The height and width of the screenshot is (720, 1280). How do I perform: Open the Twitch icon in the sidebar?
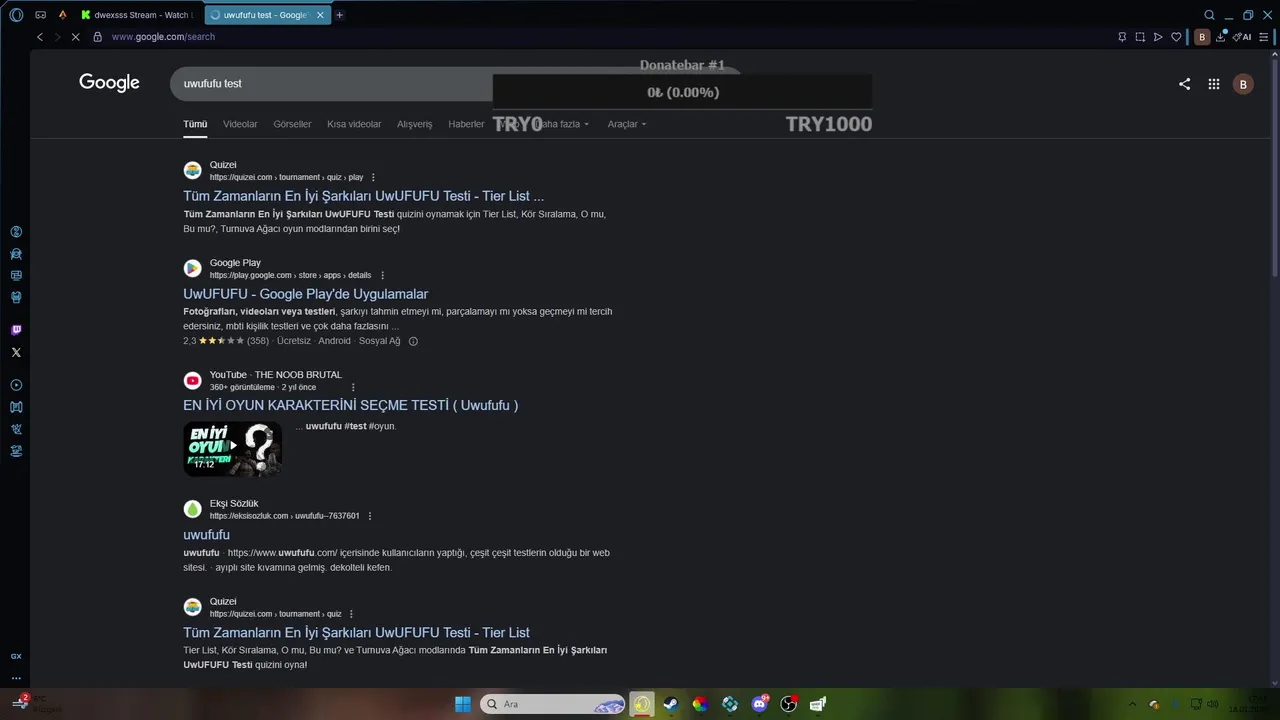click(16, 330)
